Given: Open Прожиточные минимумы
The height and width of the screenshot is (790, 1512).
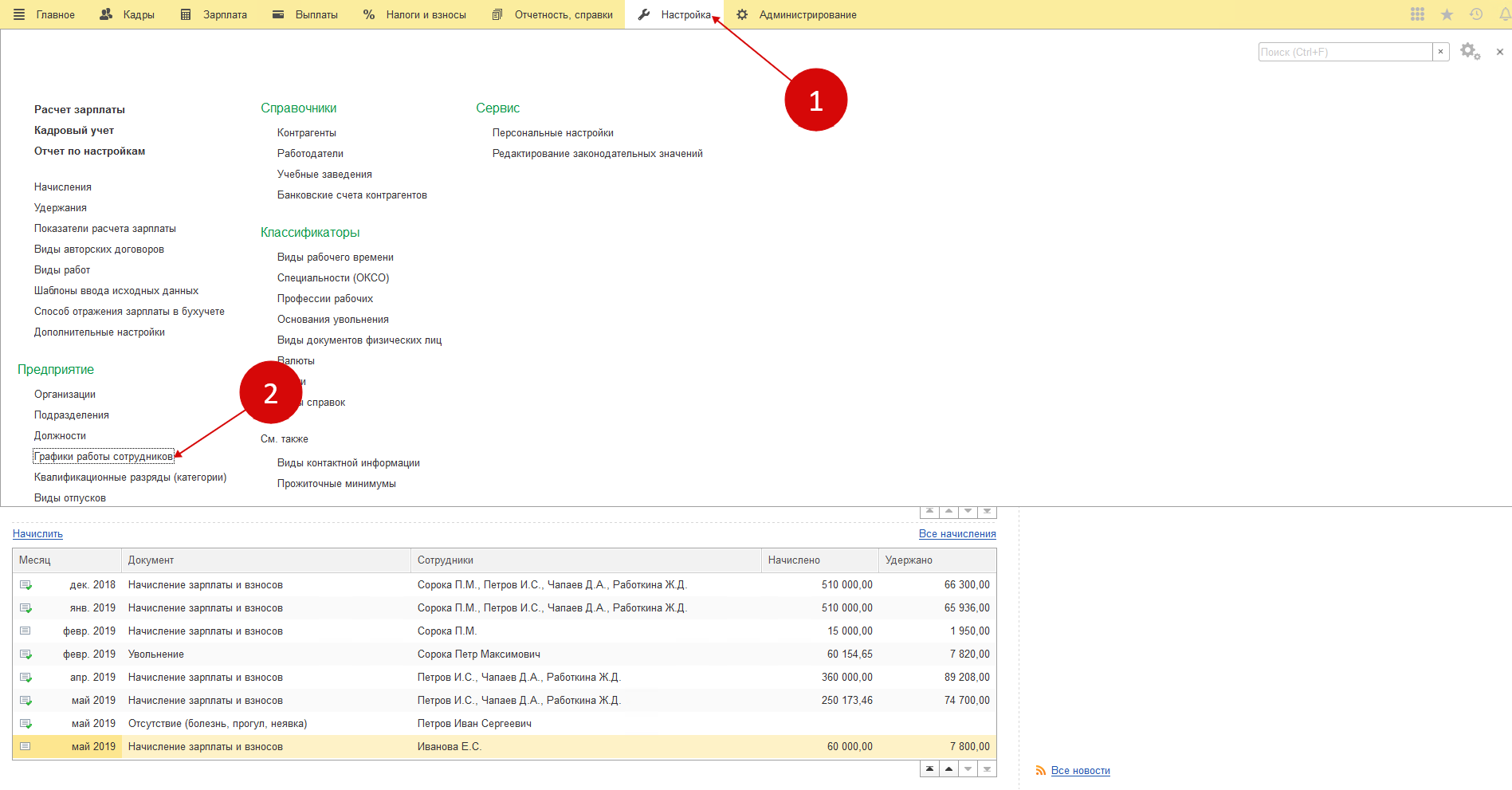Looking at the screenshot, I should click(336, 483).
